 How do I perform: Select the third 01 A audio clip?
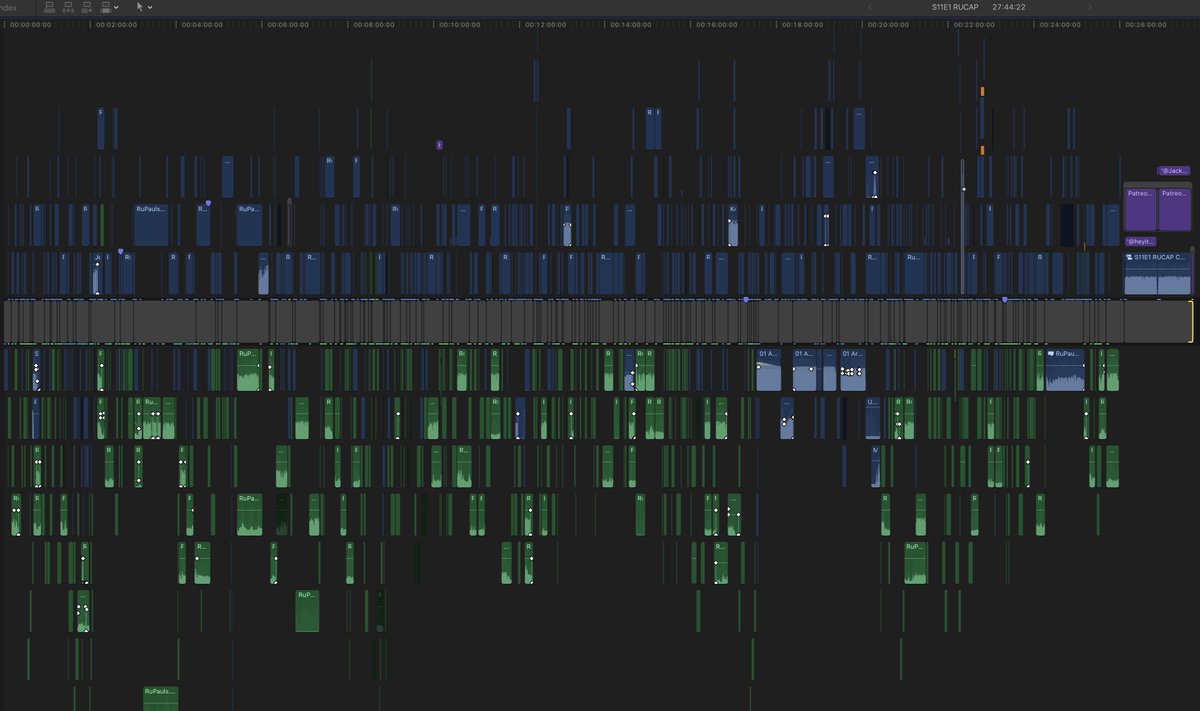853,369
